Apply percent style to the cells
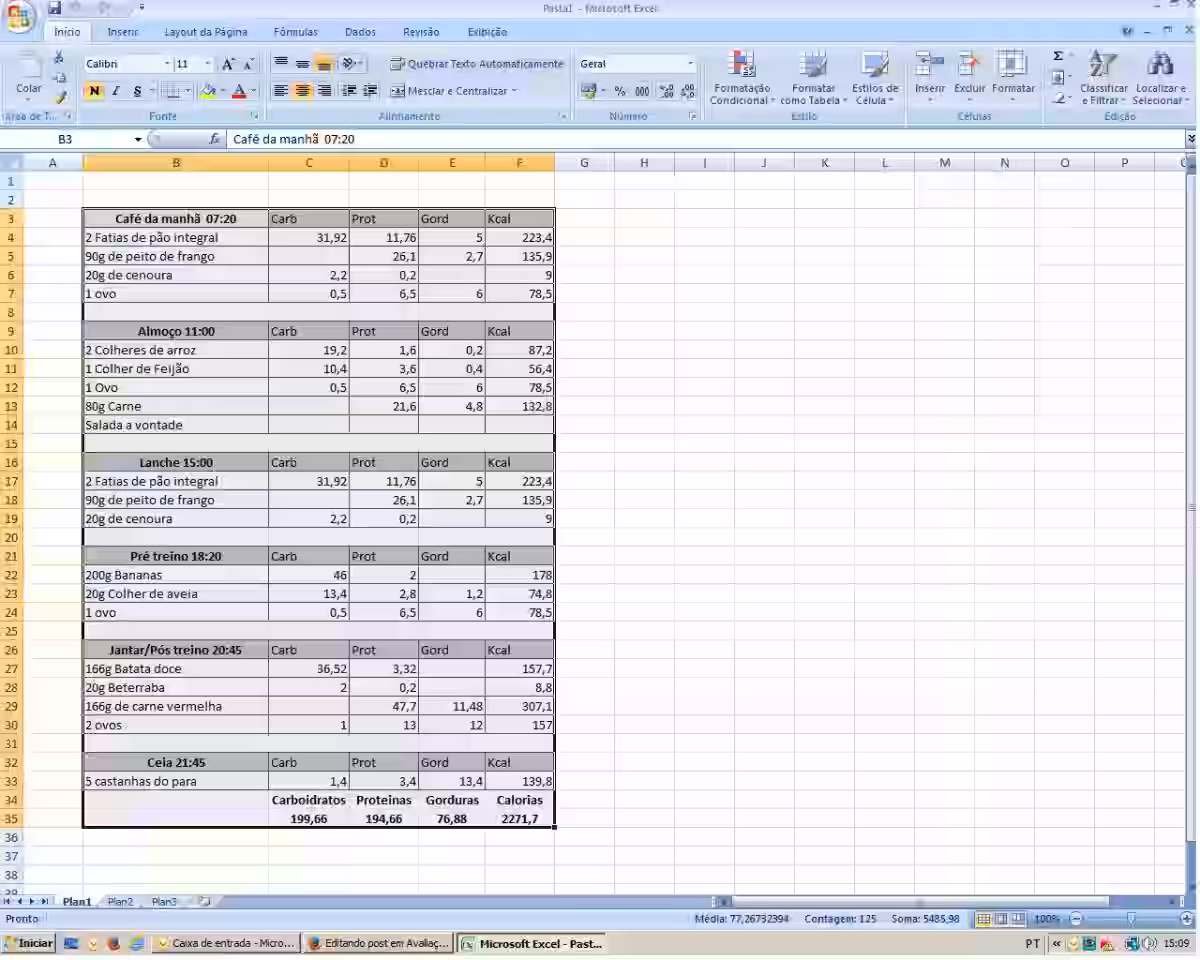Screen dimensions: 1200x960 click(620, 91)
